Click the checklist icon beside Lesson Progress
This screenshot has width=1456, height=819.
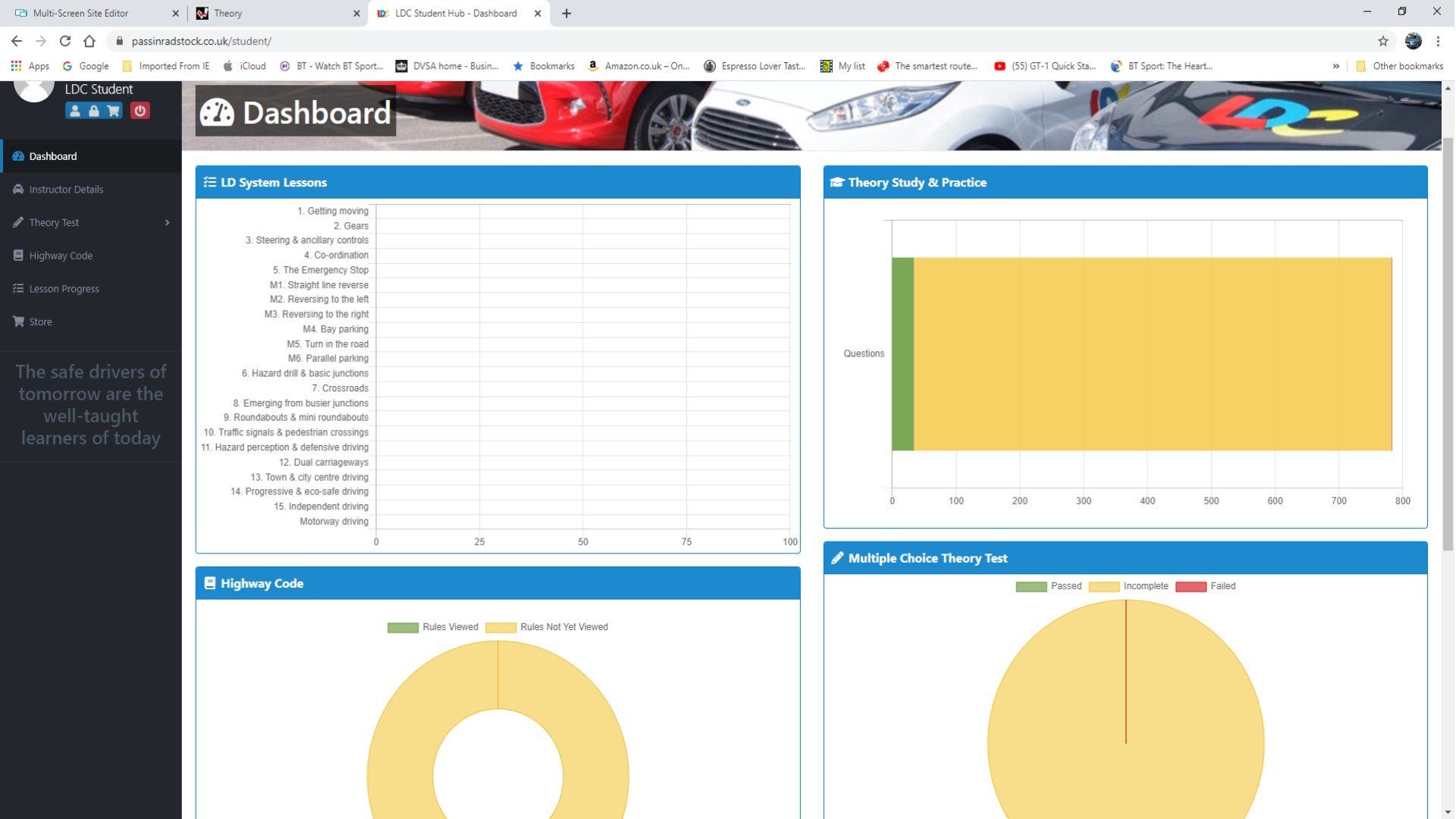(18, 289)
